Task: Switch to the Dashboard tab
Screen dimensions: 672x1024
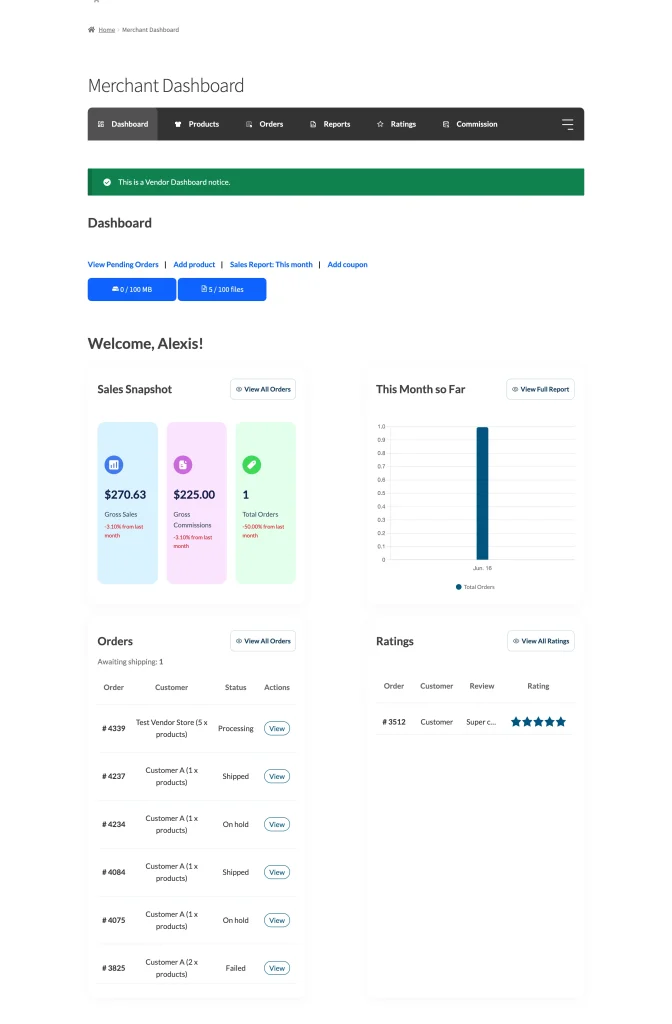Action: 123,124
